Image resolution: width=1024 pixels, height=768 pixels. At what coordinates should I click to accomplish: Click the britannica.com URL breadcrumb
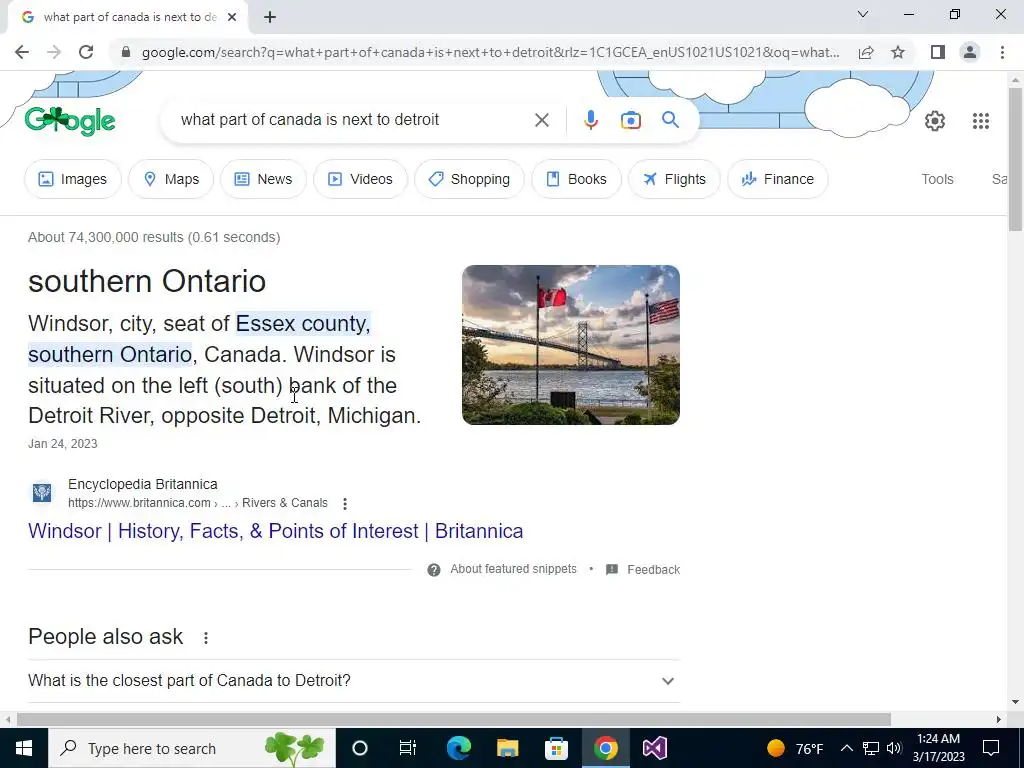pyautogui.click(x=198, y=503)
